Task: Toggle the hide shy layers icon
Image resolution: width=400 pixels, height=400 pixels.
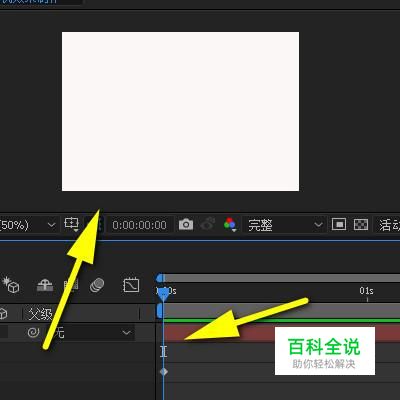Action: (x=45, y=285)
